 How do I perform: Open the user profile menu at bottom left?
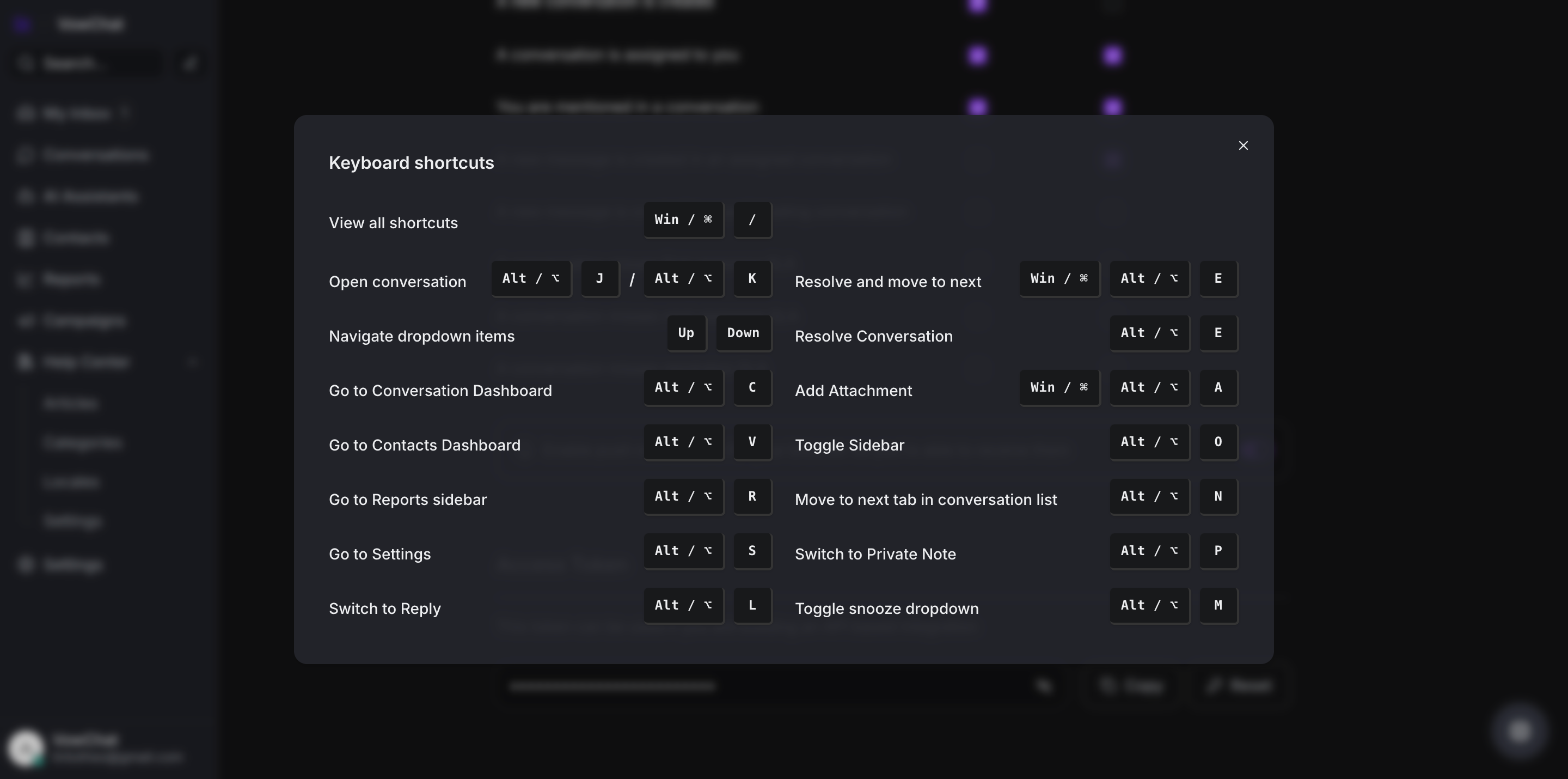(x=26, y=747)
